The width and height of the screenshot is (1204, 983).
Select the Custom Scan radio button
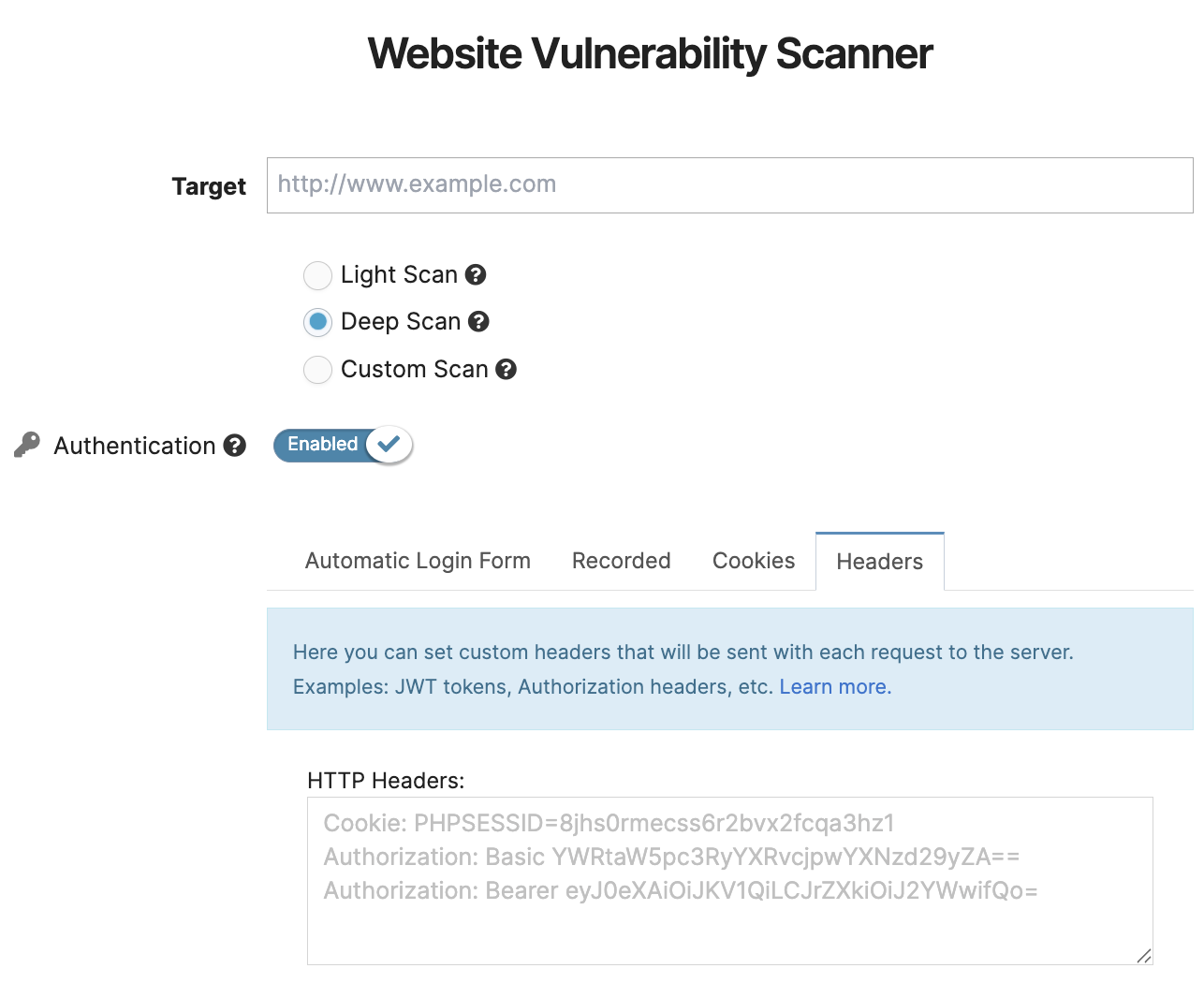click(x=317, y=370)
